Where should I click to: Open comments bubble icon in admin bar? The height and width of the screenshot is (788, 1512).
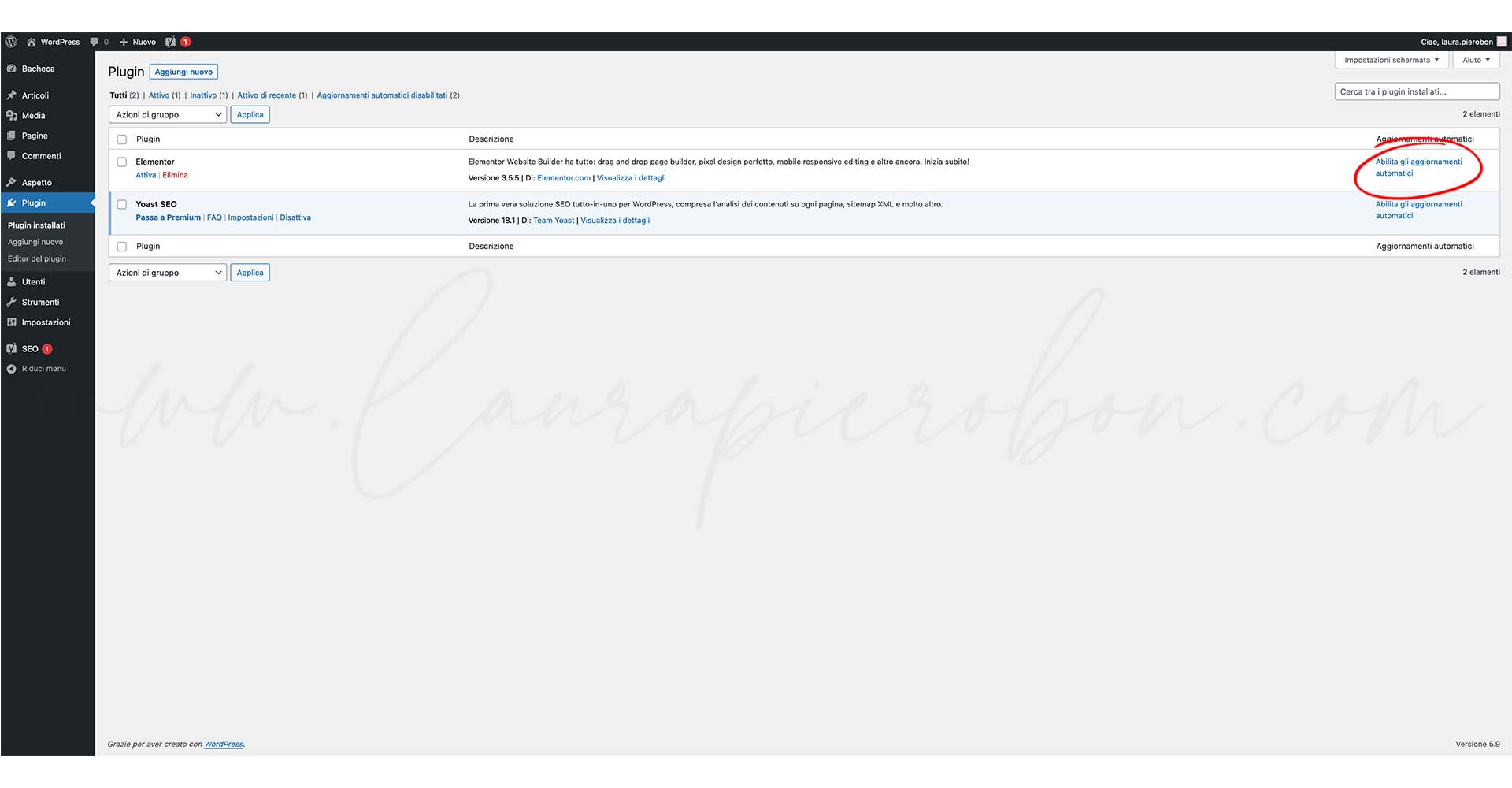[94, 42]
